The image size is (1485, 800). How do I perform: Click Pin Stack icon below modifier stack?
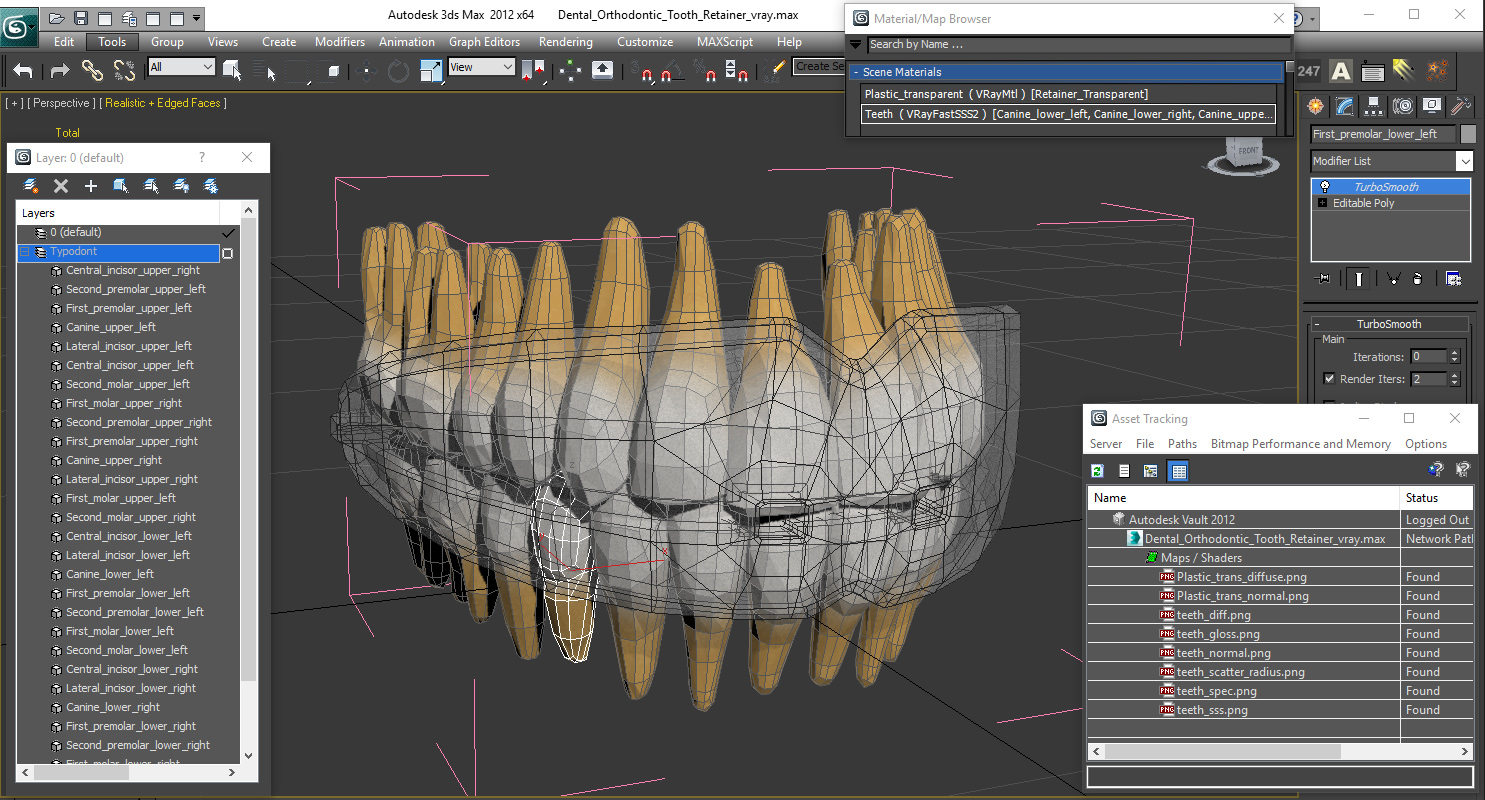pos(1324,279)
